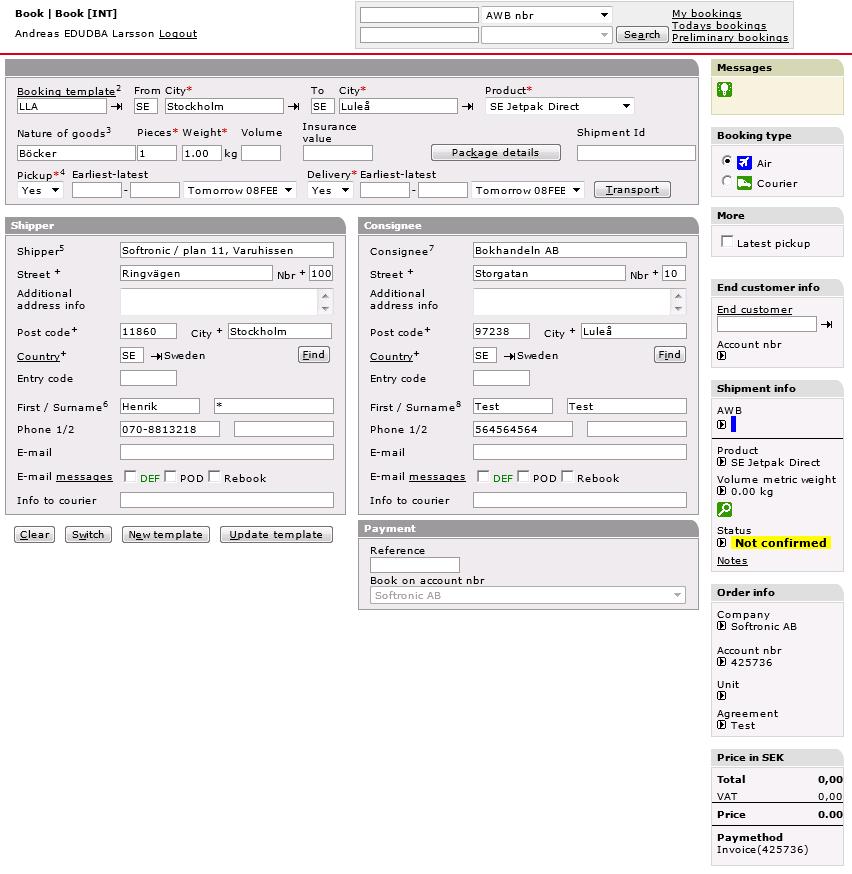Click Consignee additional address scroll down arrow
This screenshot has width=852, height=874.
point(678,309)
